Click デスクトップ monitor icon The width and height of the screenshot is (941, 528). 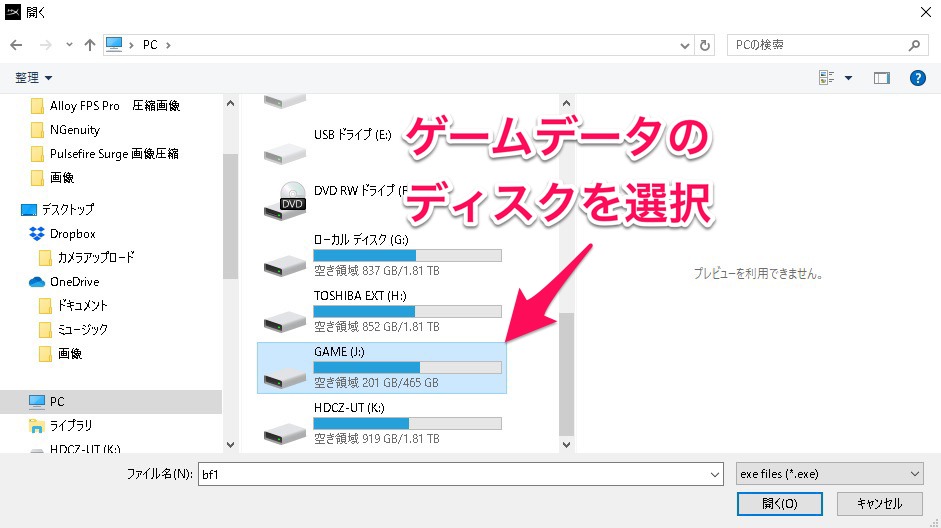pyautogui.click(x=28, y=209)
